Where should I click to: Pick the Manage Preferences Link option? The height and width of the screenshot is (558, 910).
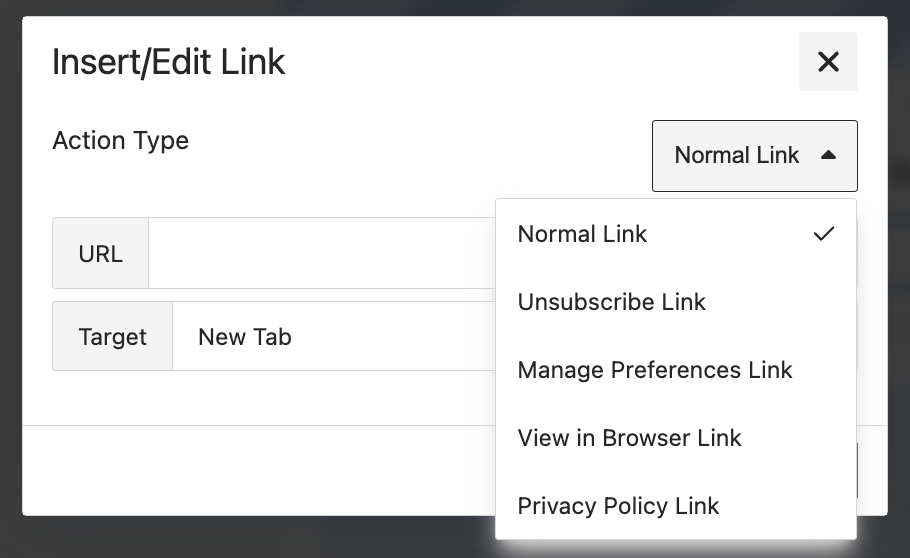click(655, 370)
